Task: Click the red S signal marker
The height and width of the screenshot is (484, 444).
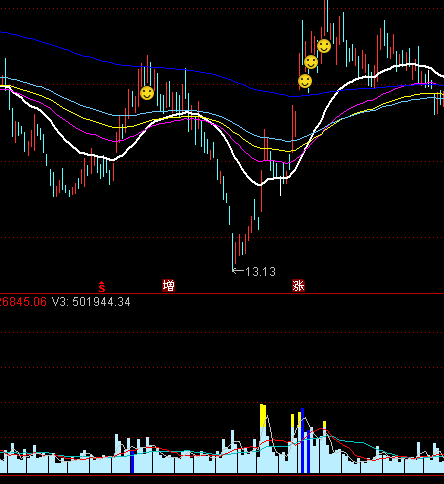Action: tap(102, 286)
